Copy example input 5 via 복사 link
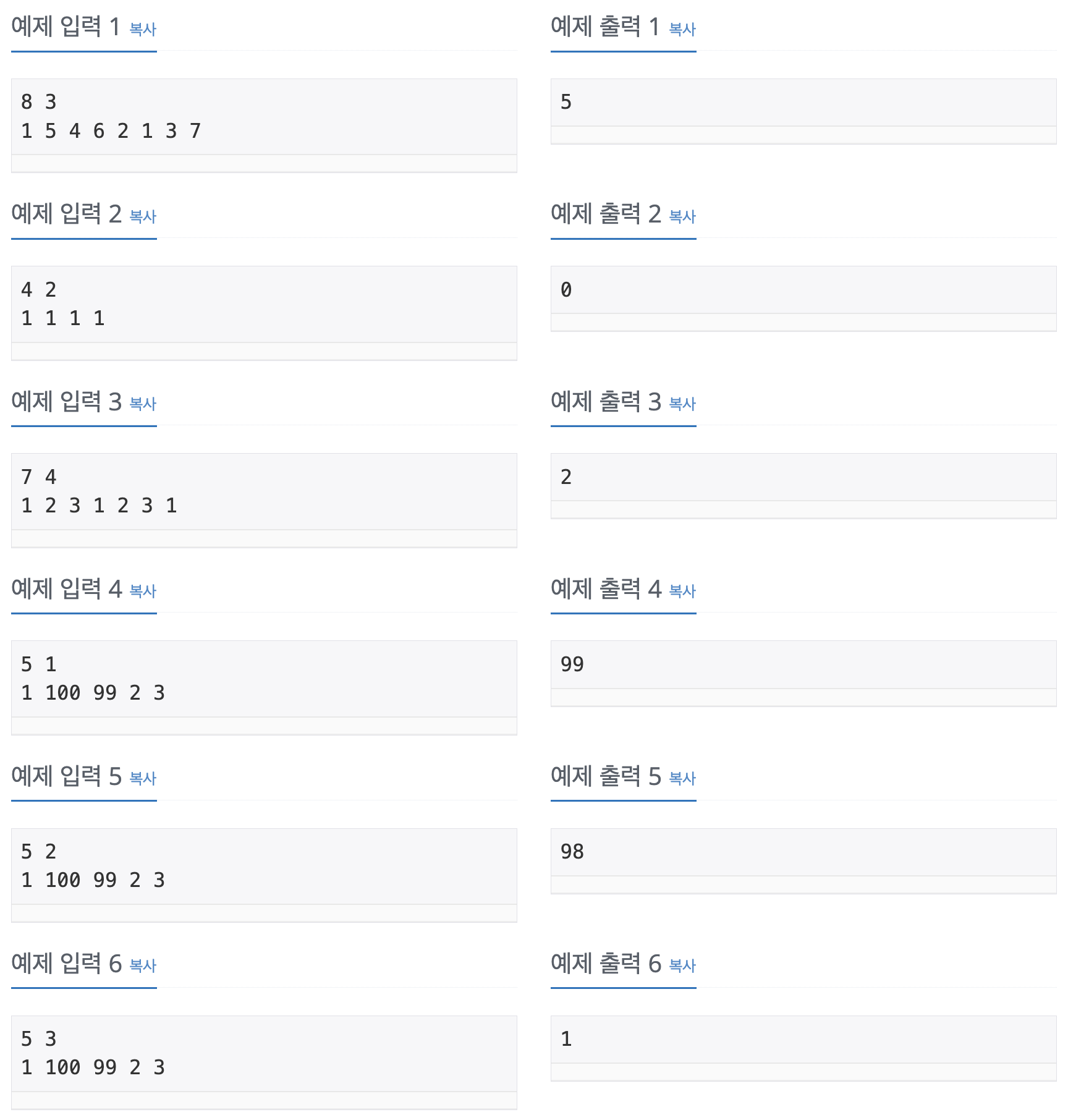Screen dimensions: 1068x1120 coord(143,778)
